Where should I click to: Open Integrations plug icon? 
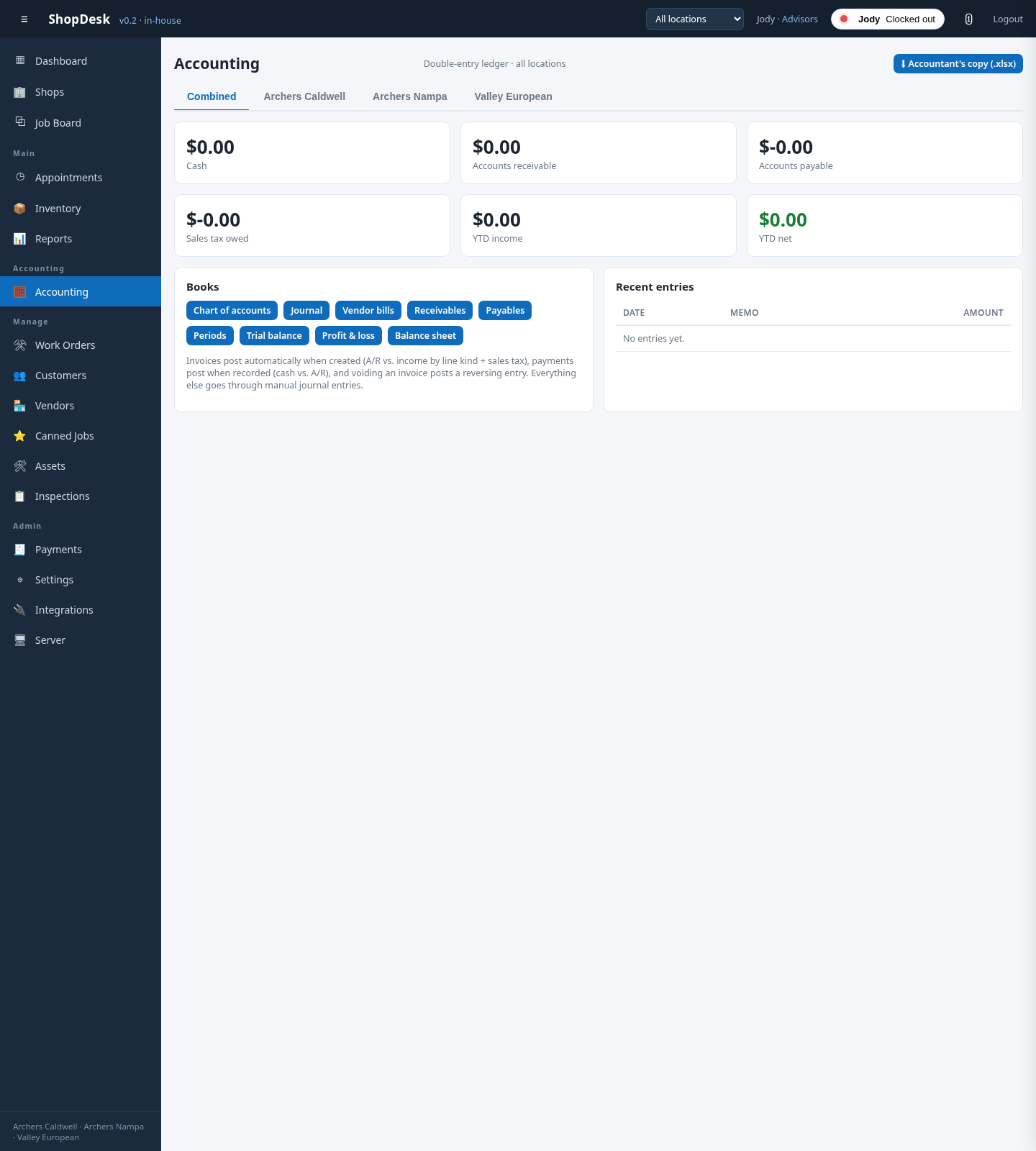(x=20, y=610)
